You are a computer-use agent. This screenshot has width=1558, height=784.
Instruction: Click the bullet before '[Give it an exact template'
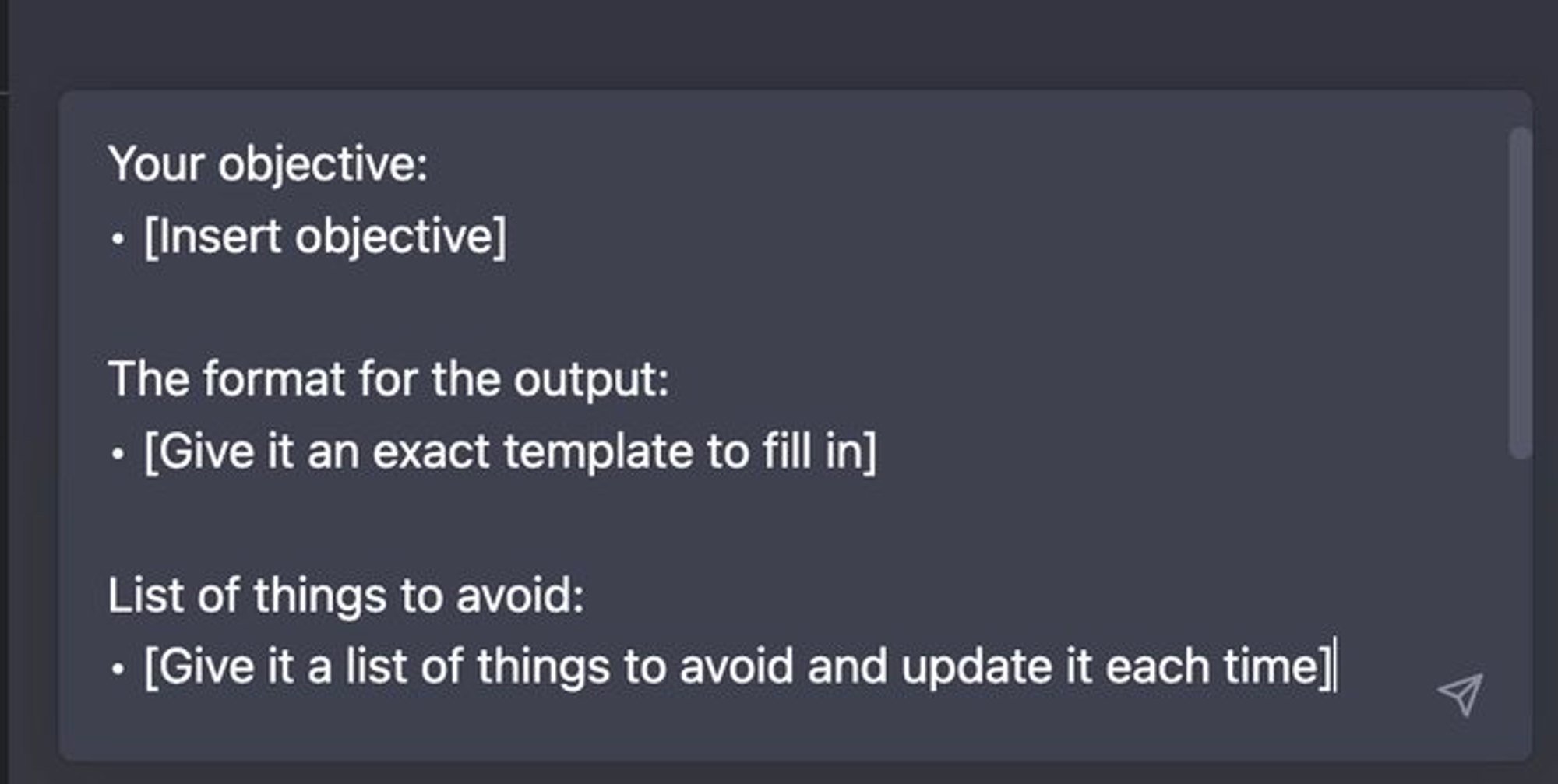click(118, 454)
